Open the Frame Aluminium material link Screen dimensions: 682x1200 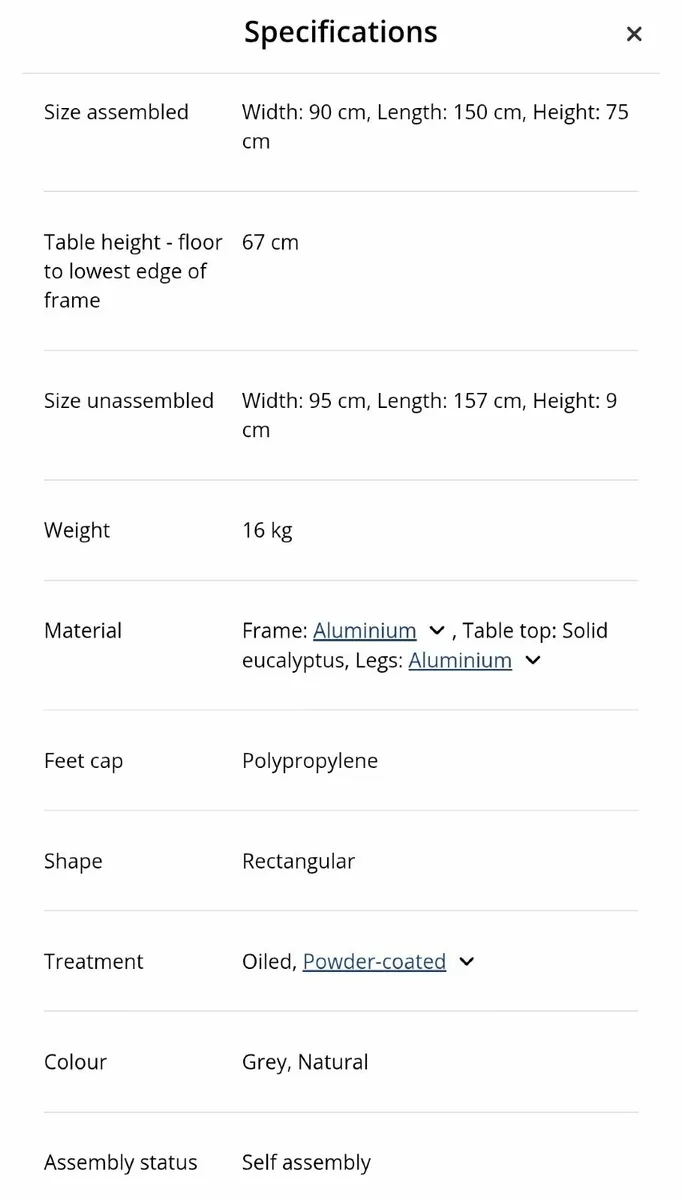(364, 631)
